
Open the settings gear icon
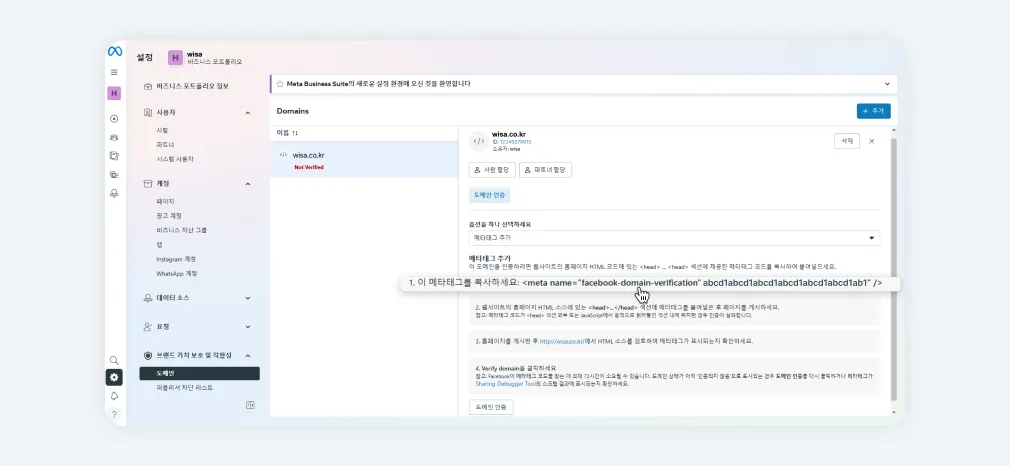(114, 378)
